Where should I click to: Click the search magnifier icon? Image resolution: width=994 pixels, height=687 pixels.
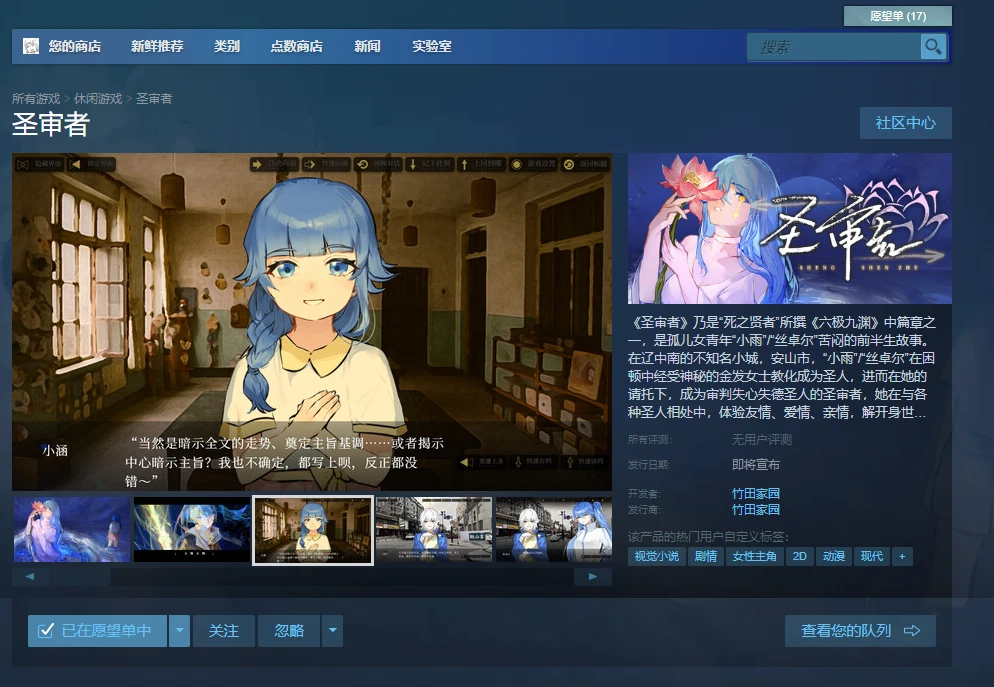(933, 46)
